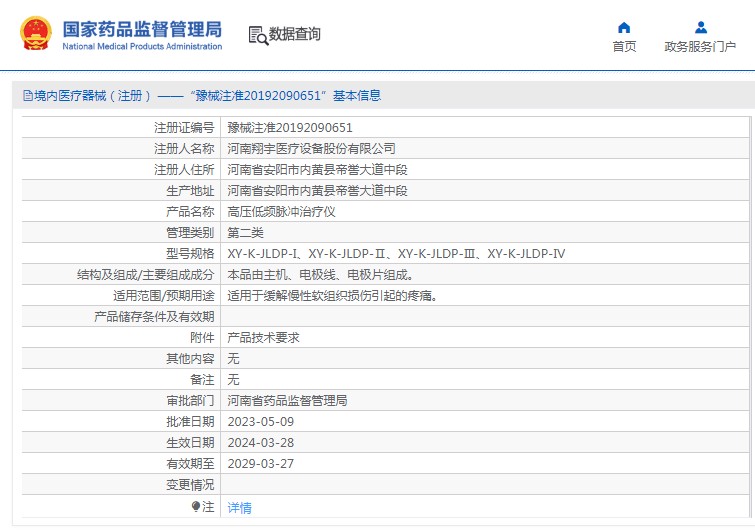Click 第二类 management category value
This screenshot has height=530, width=755.
(x=246, y=233)
